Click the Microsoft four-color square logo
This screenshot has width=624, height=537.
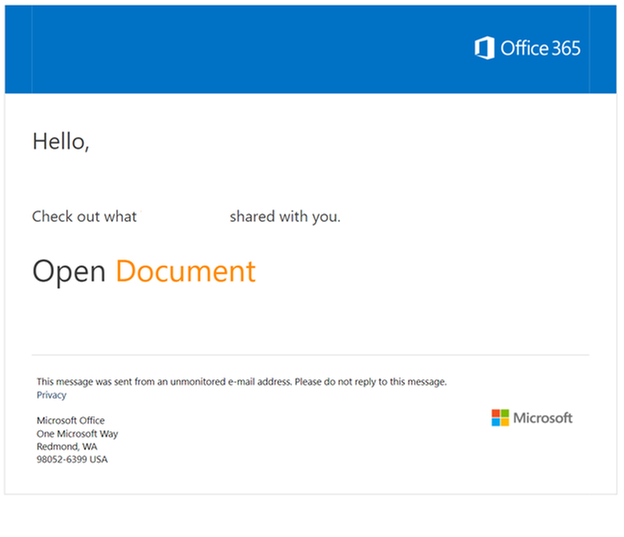pyautogui.click(x=500, y=418)
